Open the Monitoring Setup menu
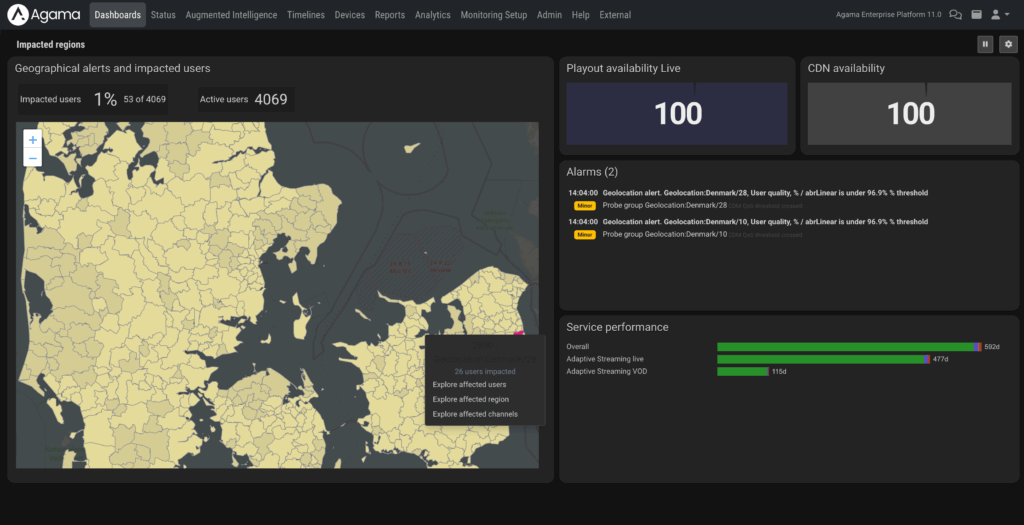Viewport: 1024px width, 525px height. tap(494, 15)
